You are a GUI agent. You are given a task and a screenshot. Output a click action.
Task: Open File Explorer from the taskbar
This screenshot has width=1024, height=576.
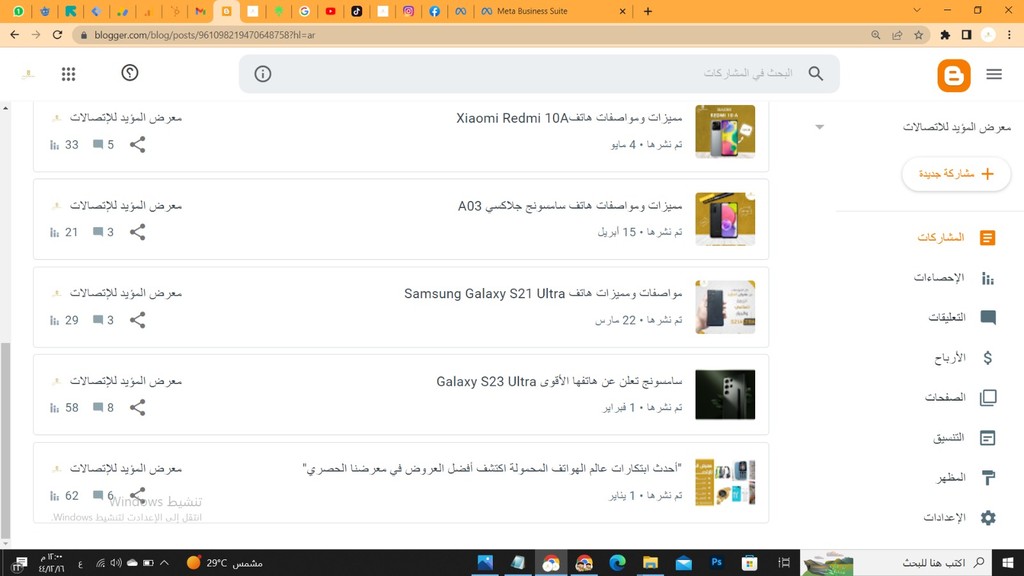[650, 562]
